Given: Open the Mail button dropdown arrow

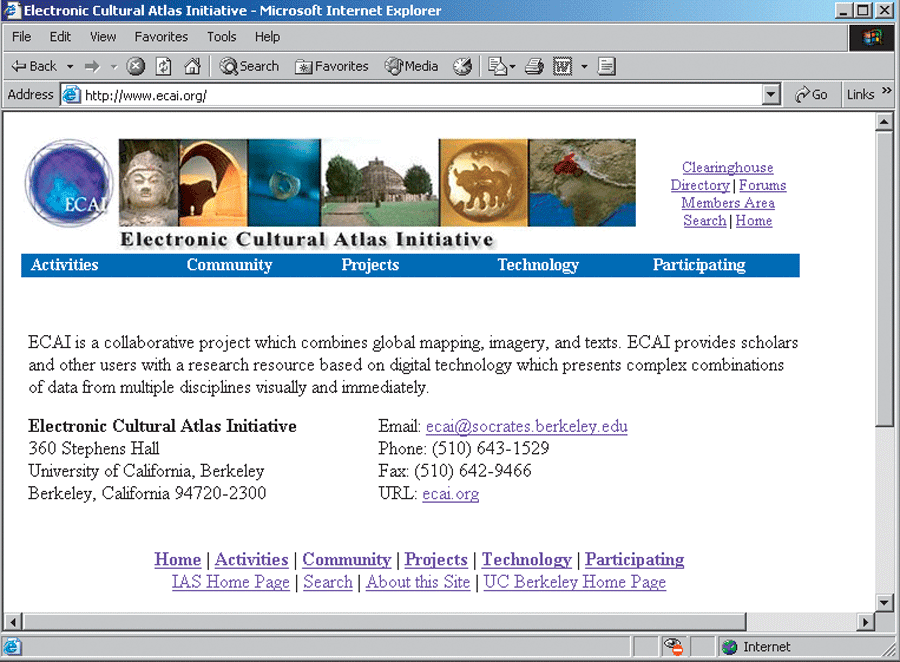Looking at the screenshot, I should point(513,67).
